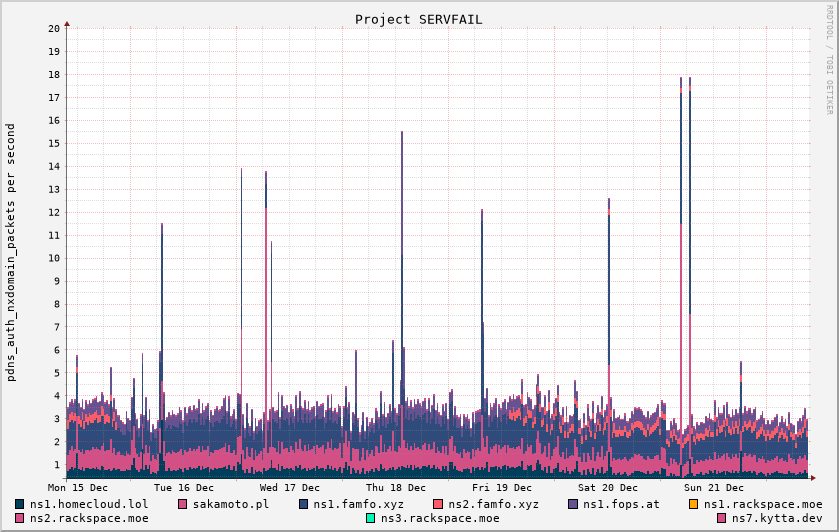Click the 20 value on the y-axis
Screen dimensions: 839x532
[54, 28]
